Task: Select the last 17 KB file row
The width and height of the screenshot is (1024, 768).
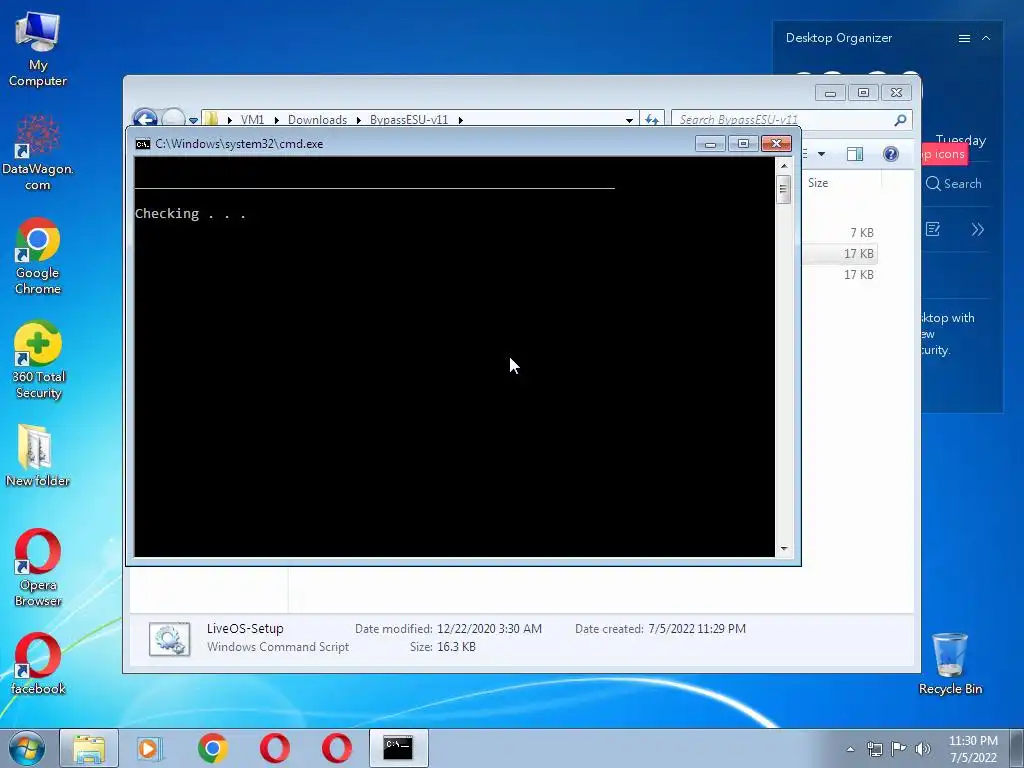Action: (x=839, y=274)
